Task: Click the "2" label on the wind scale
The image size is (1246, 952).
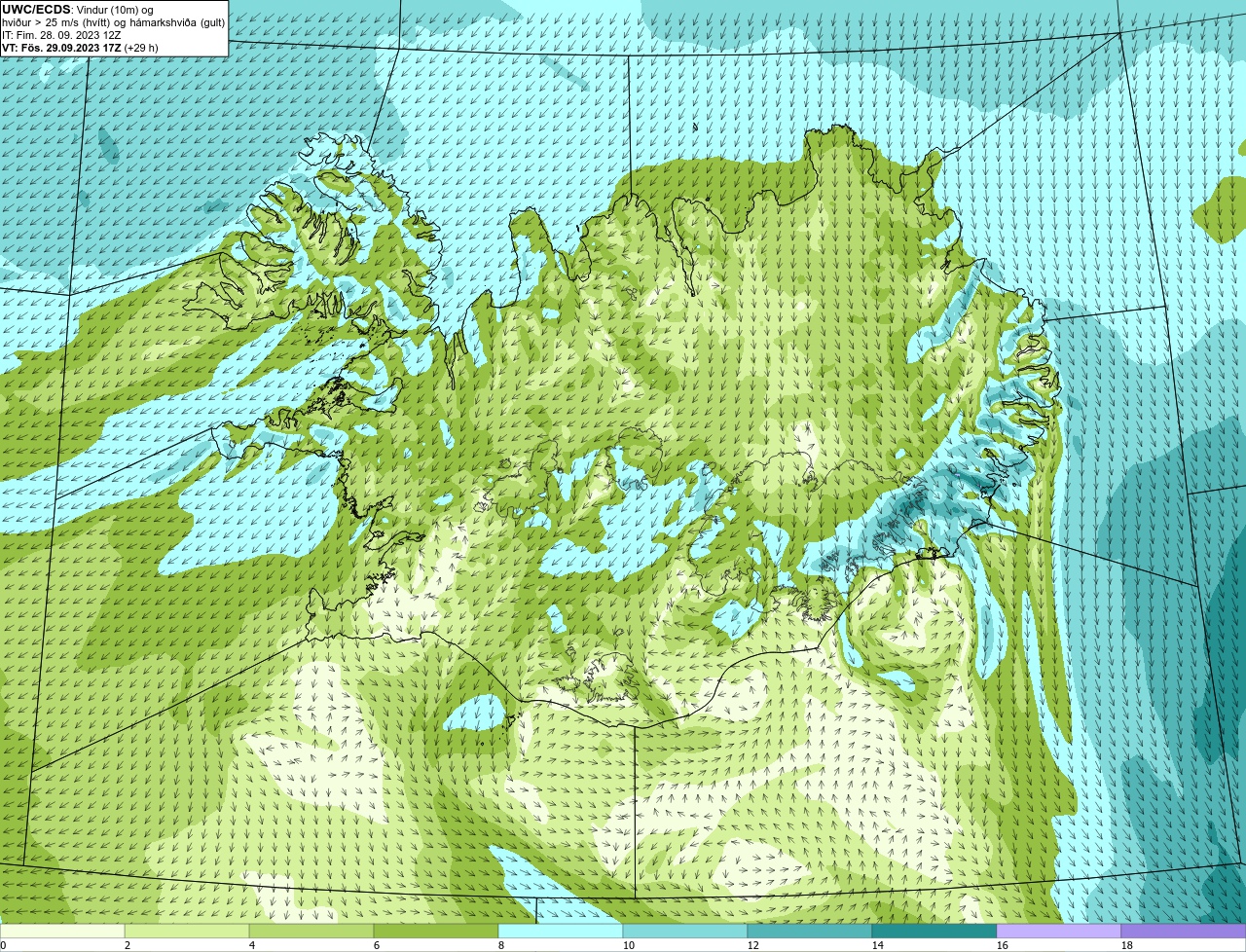Action: tap(128, 945)
